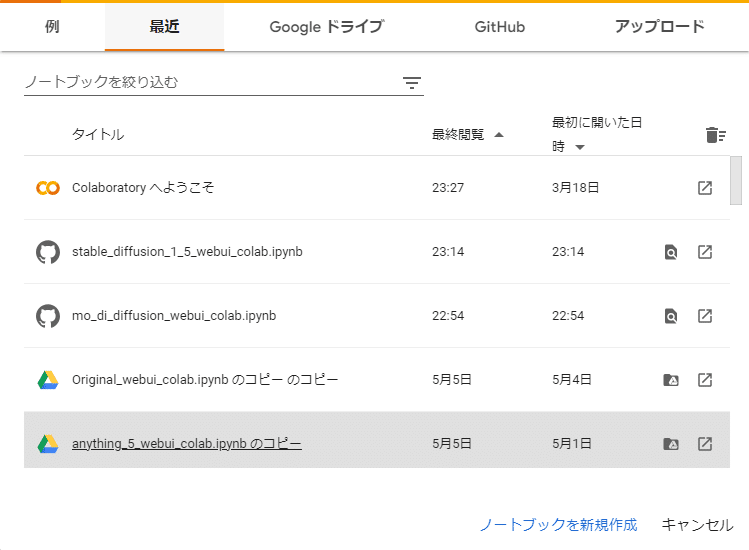Screen dimensions: 749x550
Task: Find stable_diffusion_1_5 notebook on GitHub icon
Action: [671, 252]
